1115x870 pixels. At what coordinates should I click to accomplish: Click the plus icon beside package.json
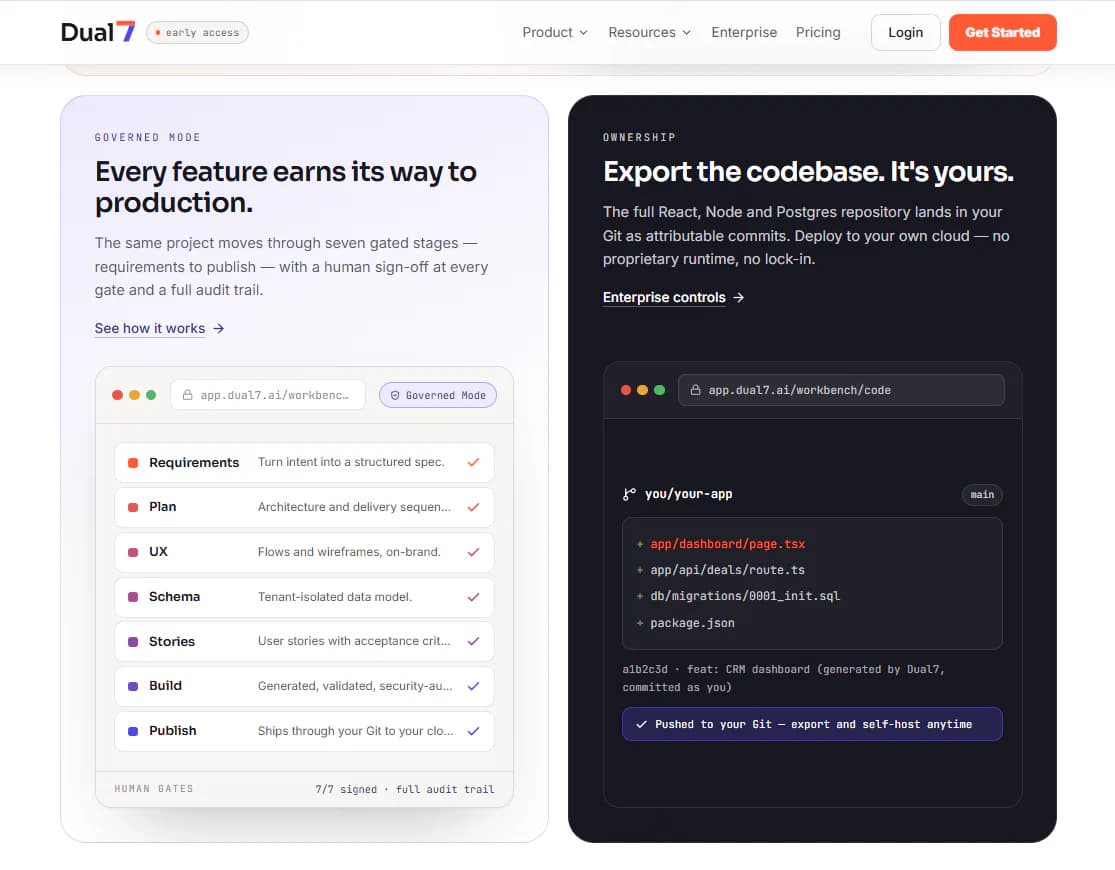pos(640,622)
